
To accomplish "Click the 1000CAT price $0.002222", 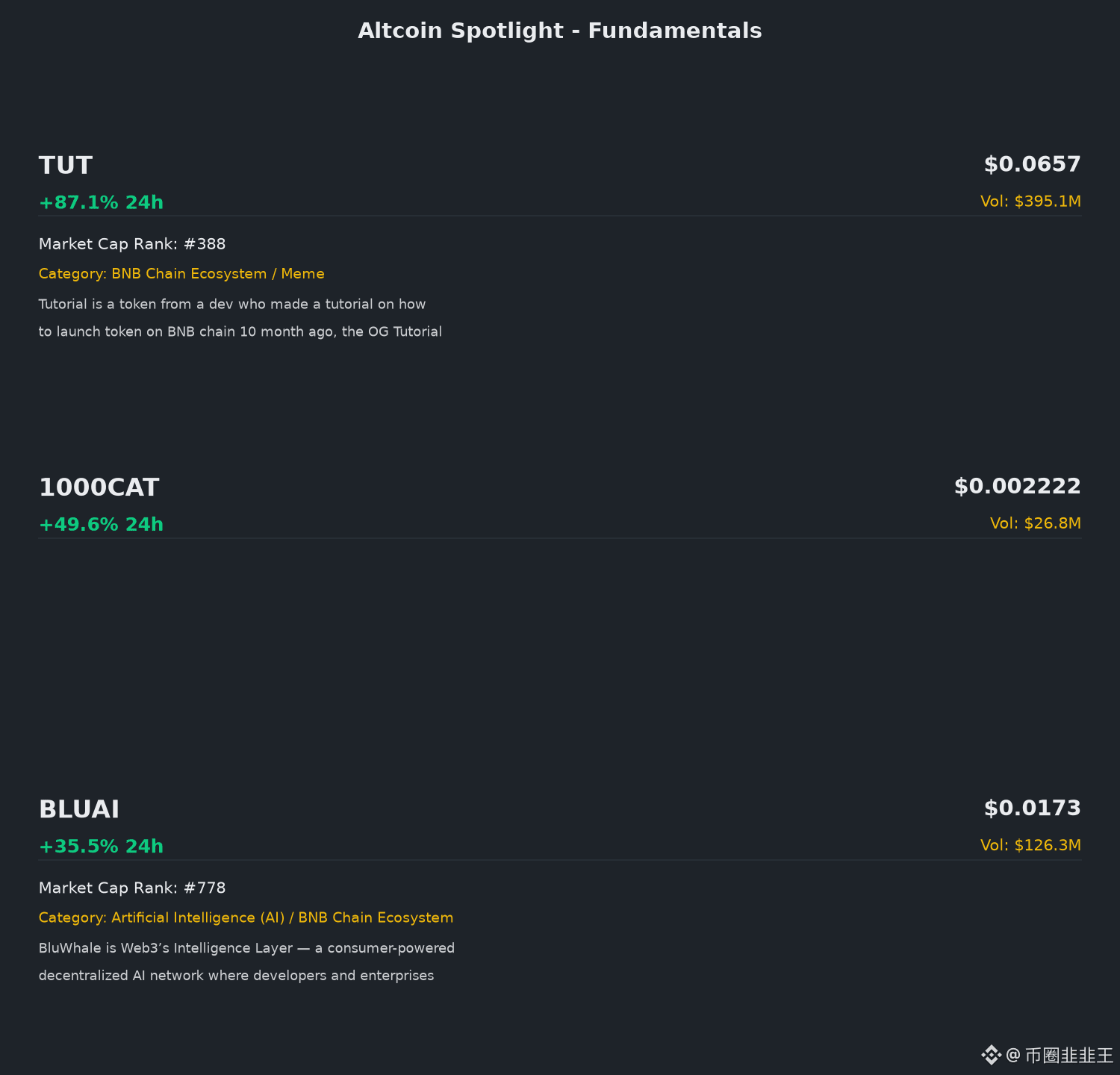I will [x=1017, y=487].
